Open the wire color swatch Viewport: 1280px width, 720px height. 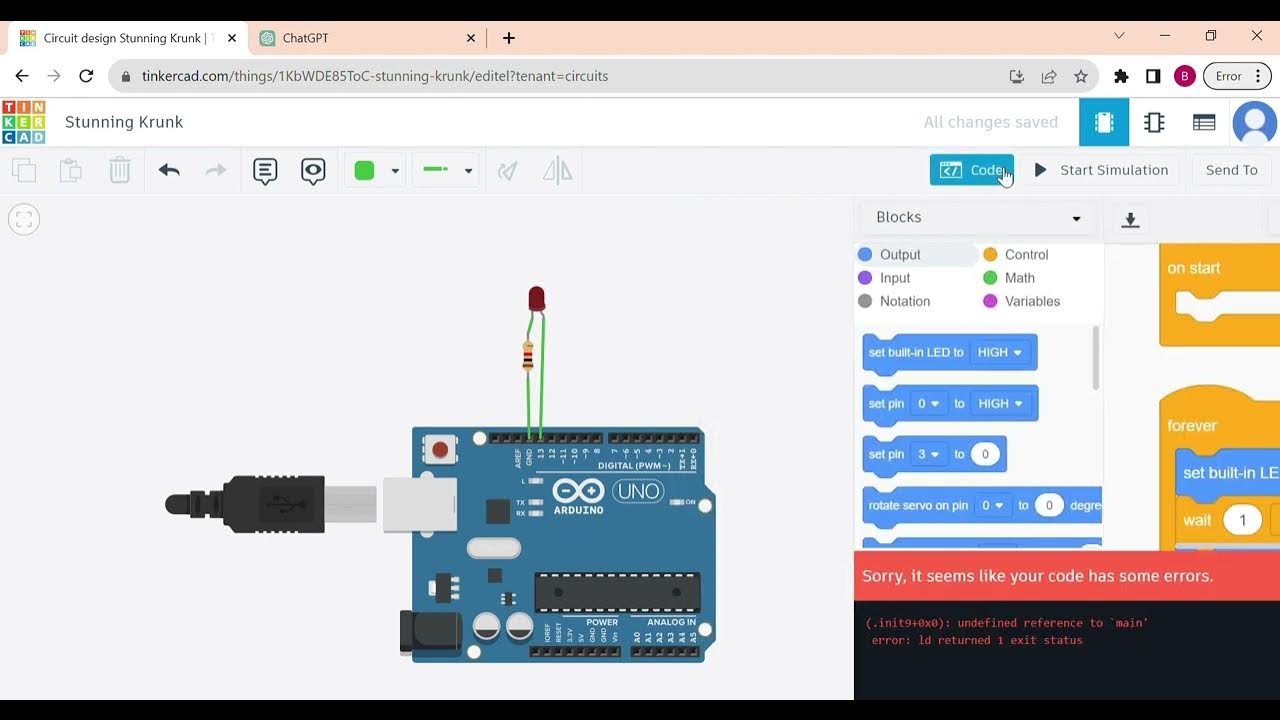coord(365,171)
